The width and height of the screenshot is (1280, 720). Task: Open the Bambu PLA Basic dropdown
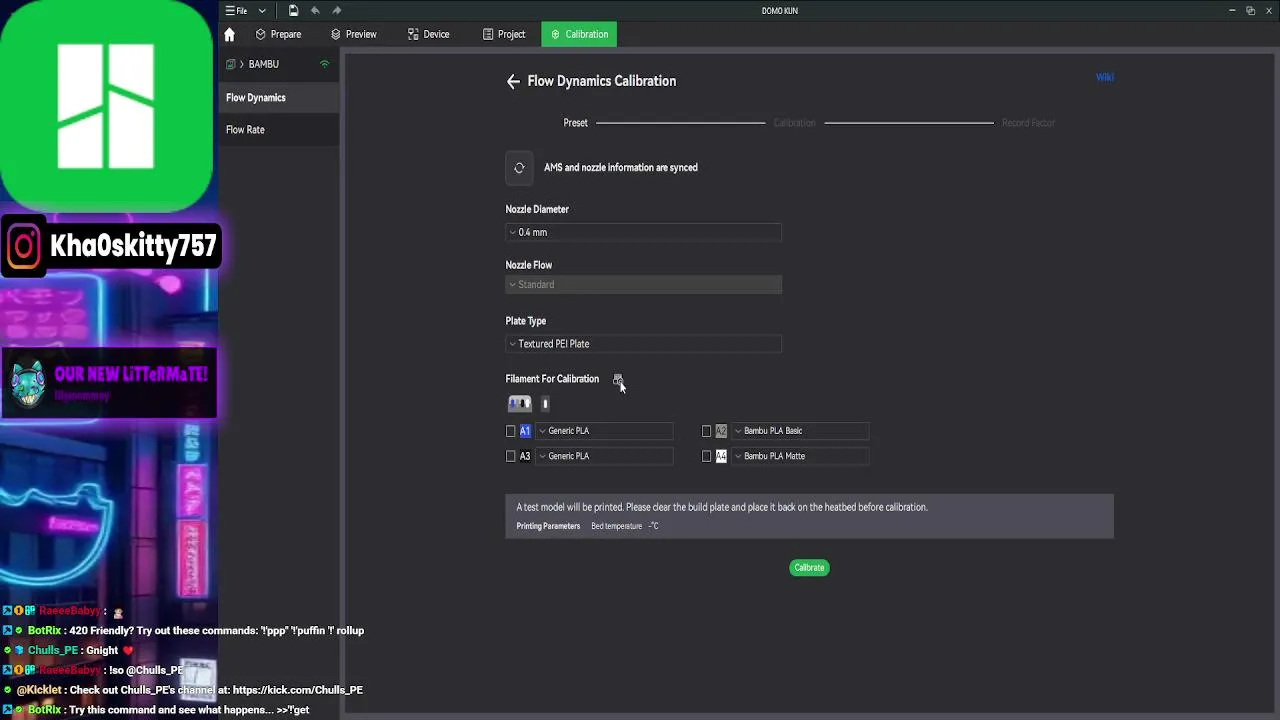801,431
